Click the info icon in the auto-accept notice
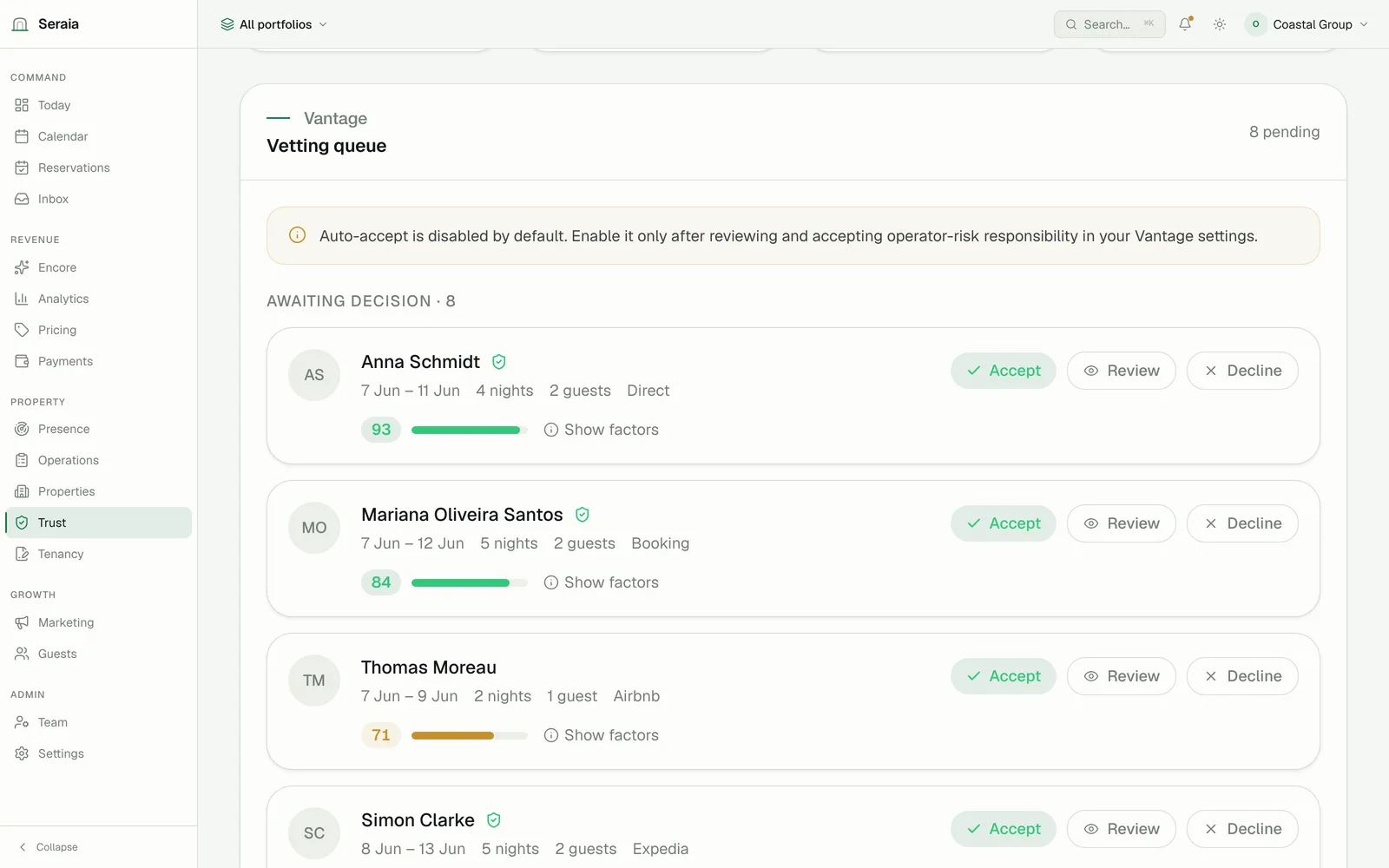 (x=297, y=235)
